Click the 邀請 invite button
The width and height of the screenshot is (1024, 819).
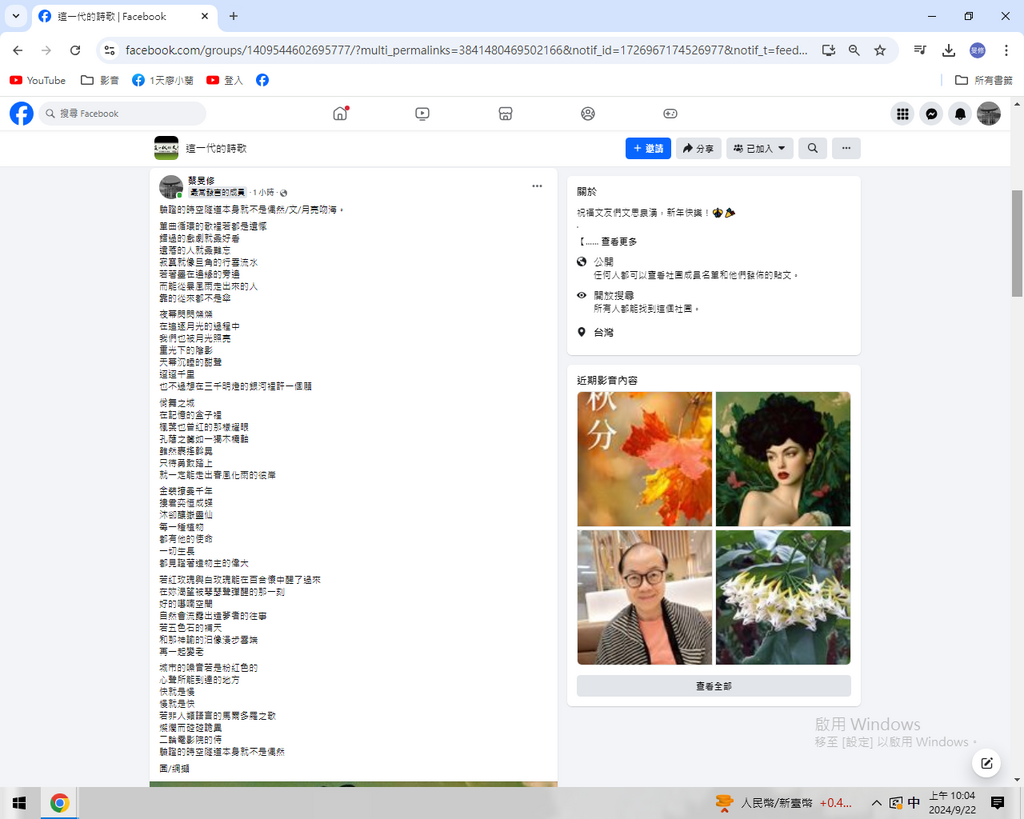[648, 148]
